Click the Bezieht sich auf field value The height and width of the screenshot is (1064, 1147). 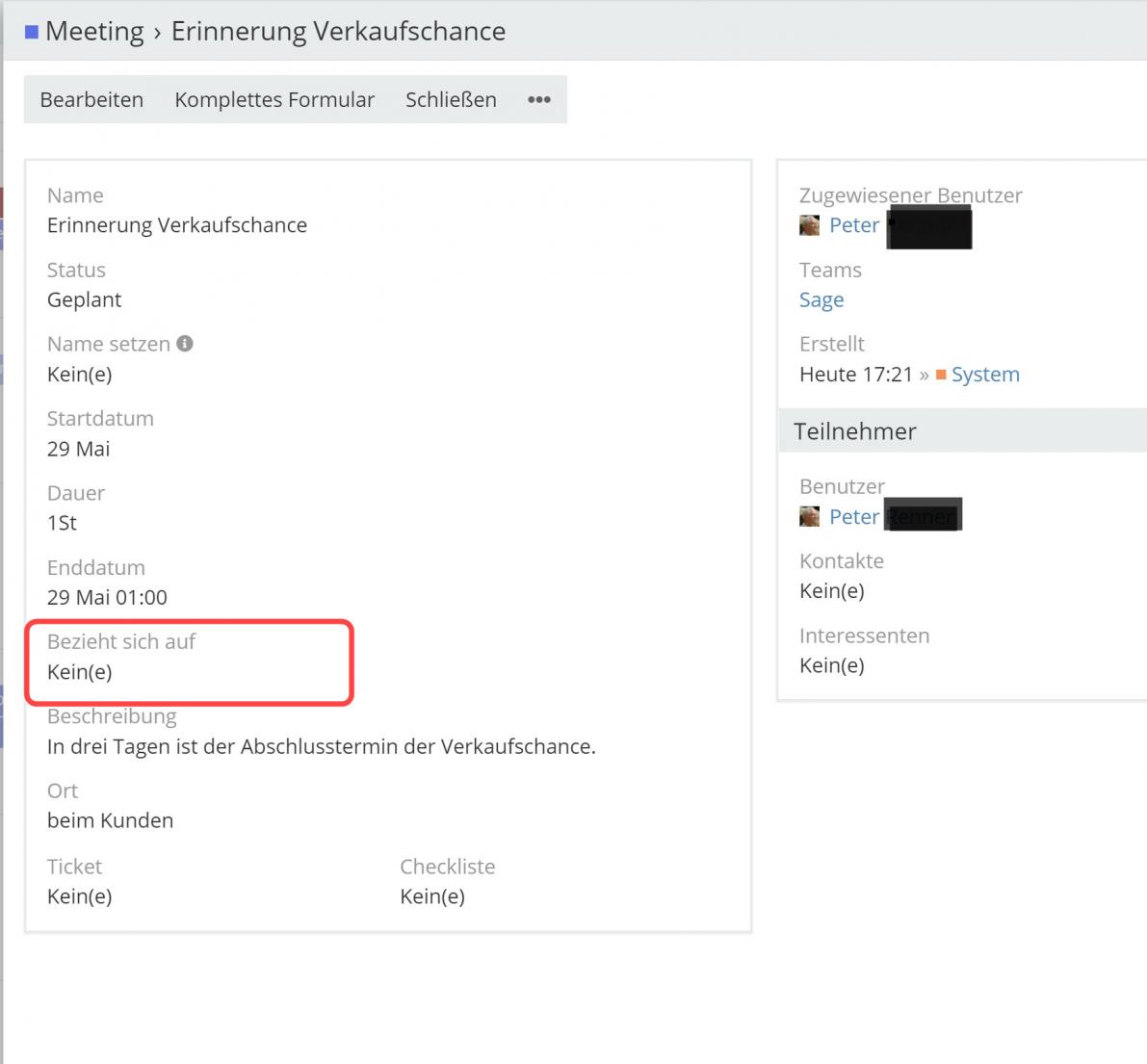click(80, 672)
